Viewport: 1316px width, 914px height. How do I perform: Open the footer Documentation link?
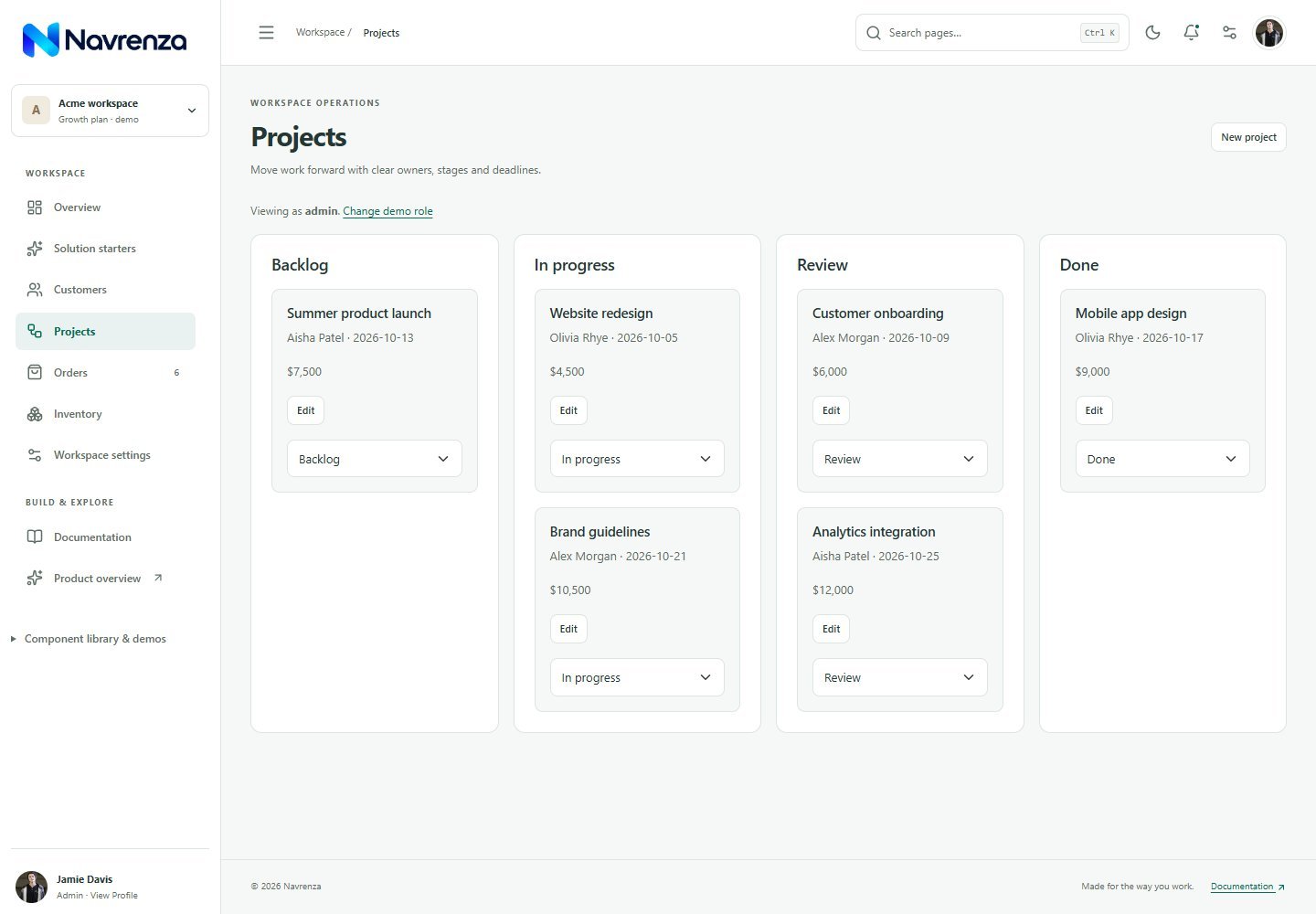pyautogui.click(x=1247, y=887)
